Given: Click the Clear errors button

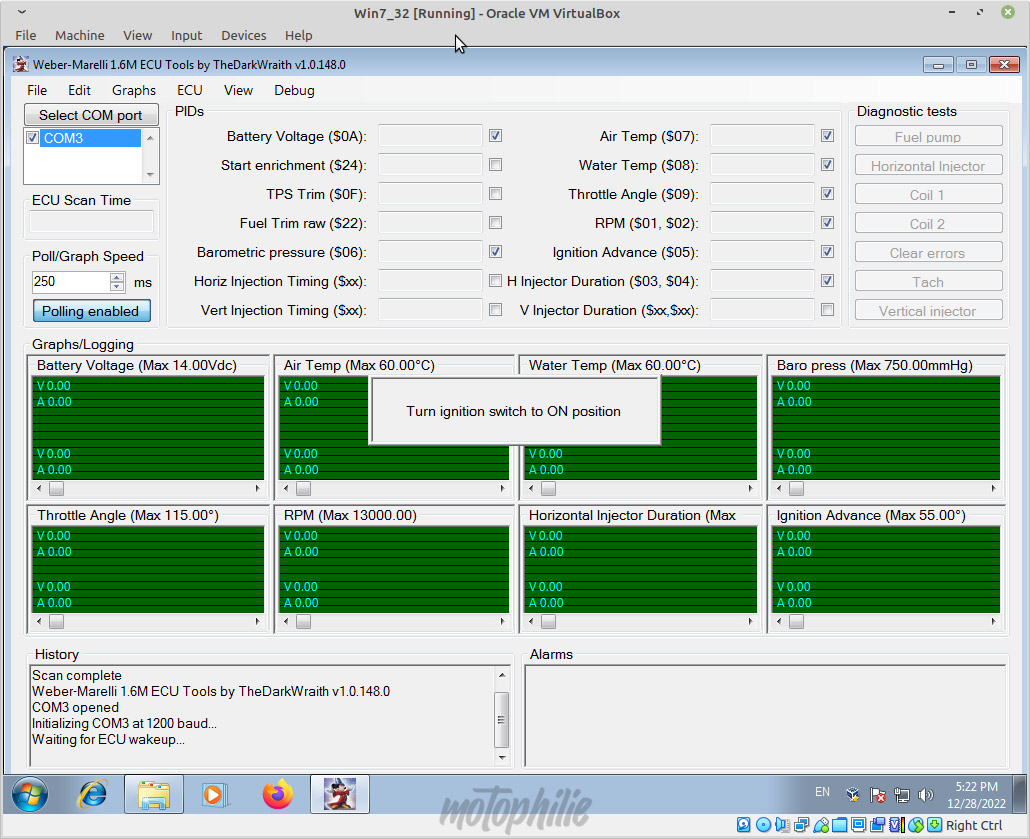Looking at the screenshot, I should point(928,253).
